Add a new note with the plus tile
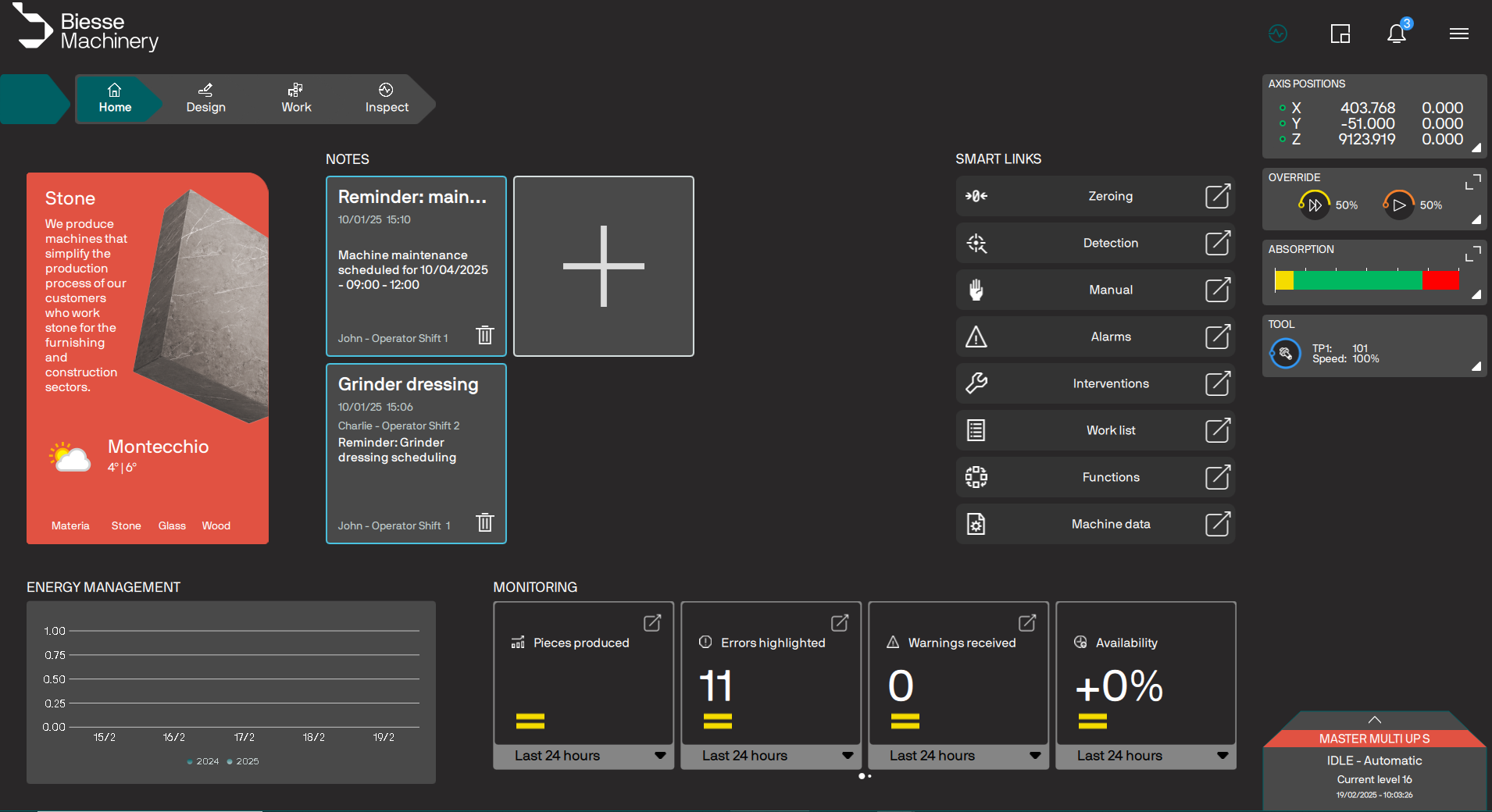The height and width of the screenshot is (812, 1492). click(x=603, y=266)
